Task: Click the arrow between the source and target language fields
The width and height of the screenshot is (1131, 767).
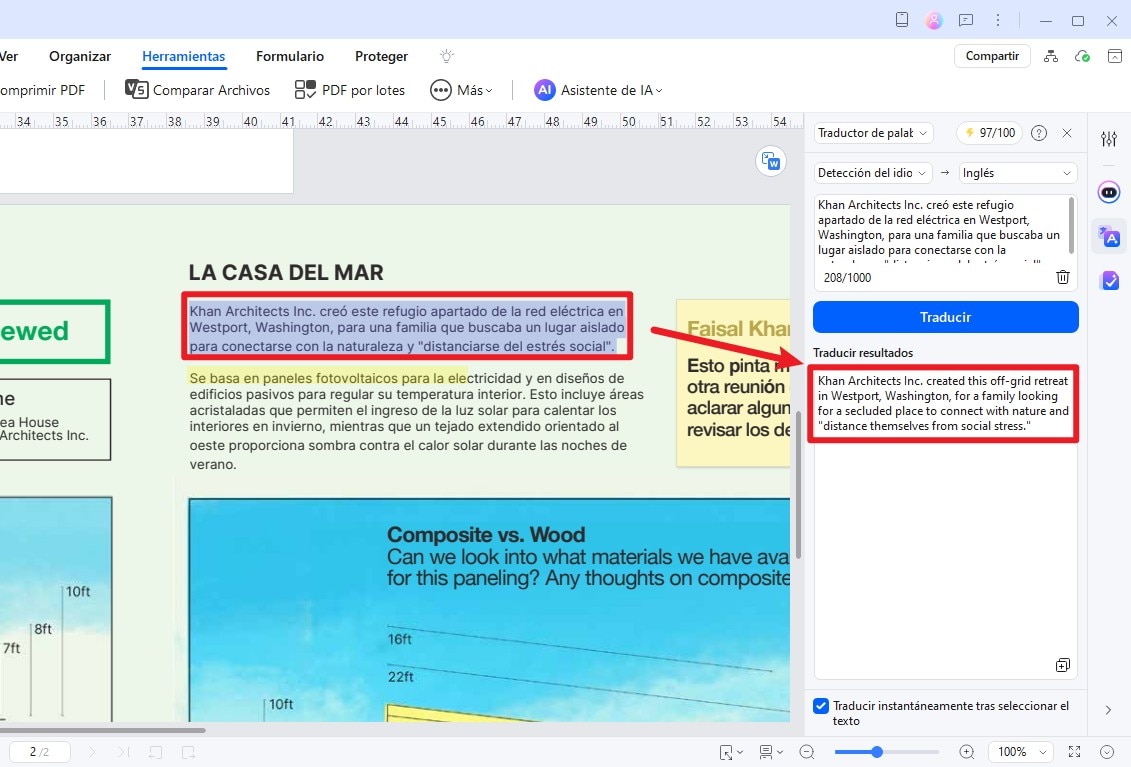Action: click(x=945, y=173)
